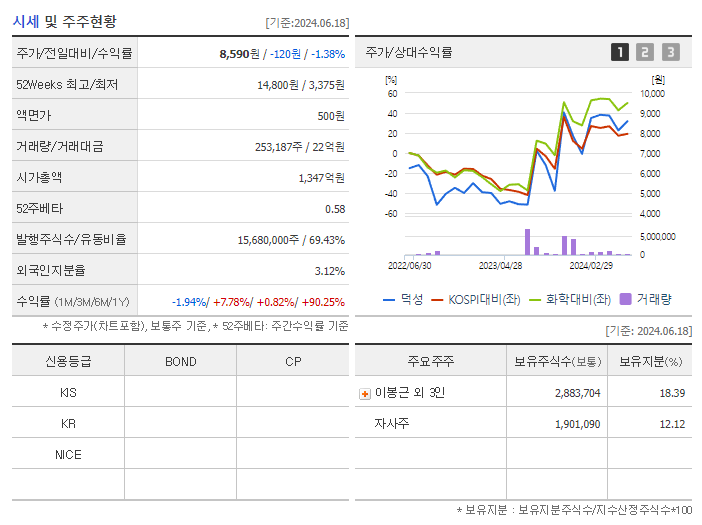The image size is (702, 525).
Task: Select the 시세 및 주주현황 heading
Action: pos(64,21)
